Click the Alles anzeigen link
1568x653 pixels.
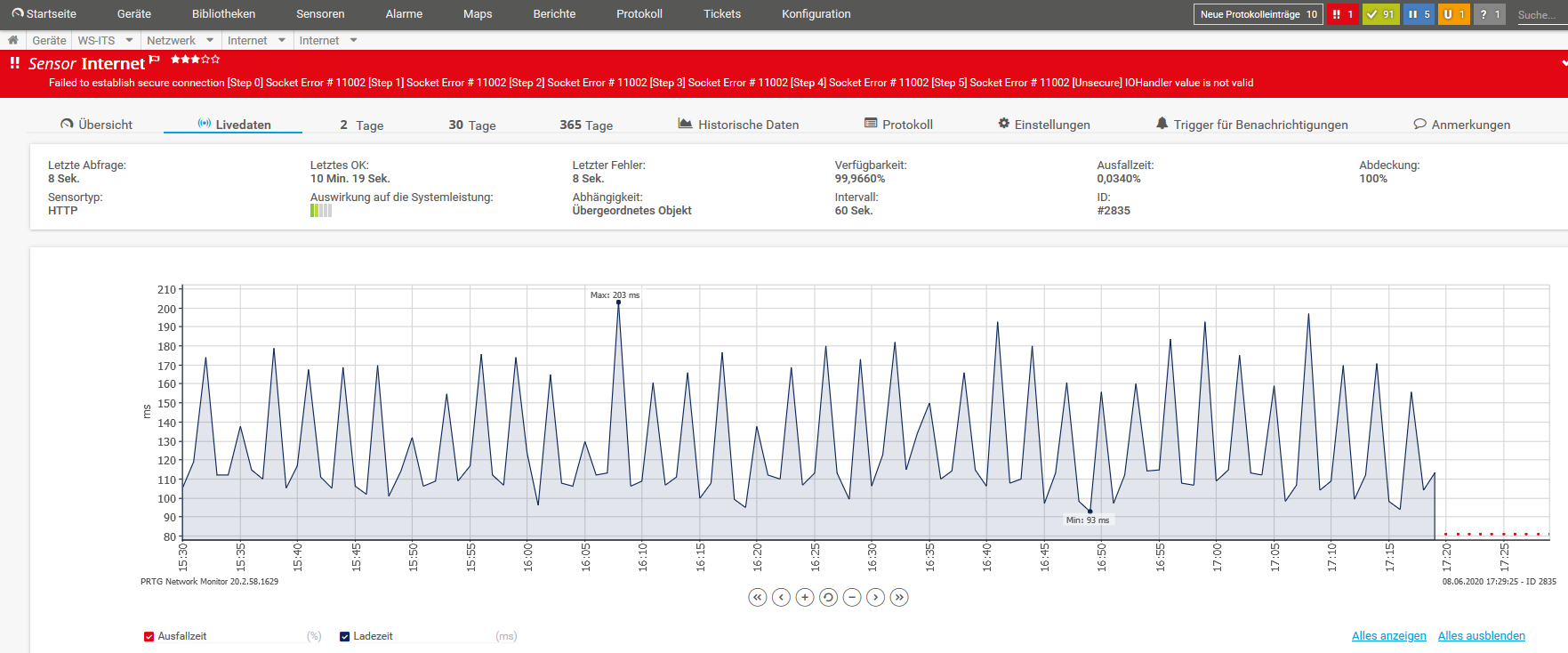coord(1389,636)
